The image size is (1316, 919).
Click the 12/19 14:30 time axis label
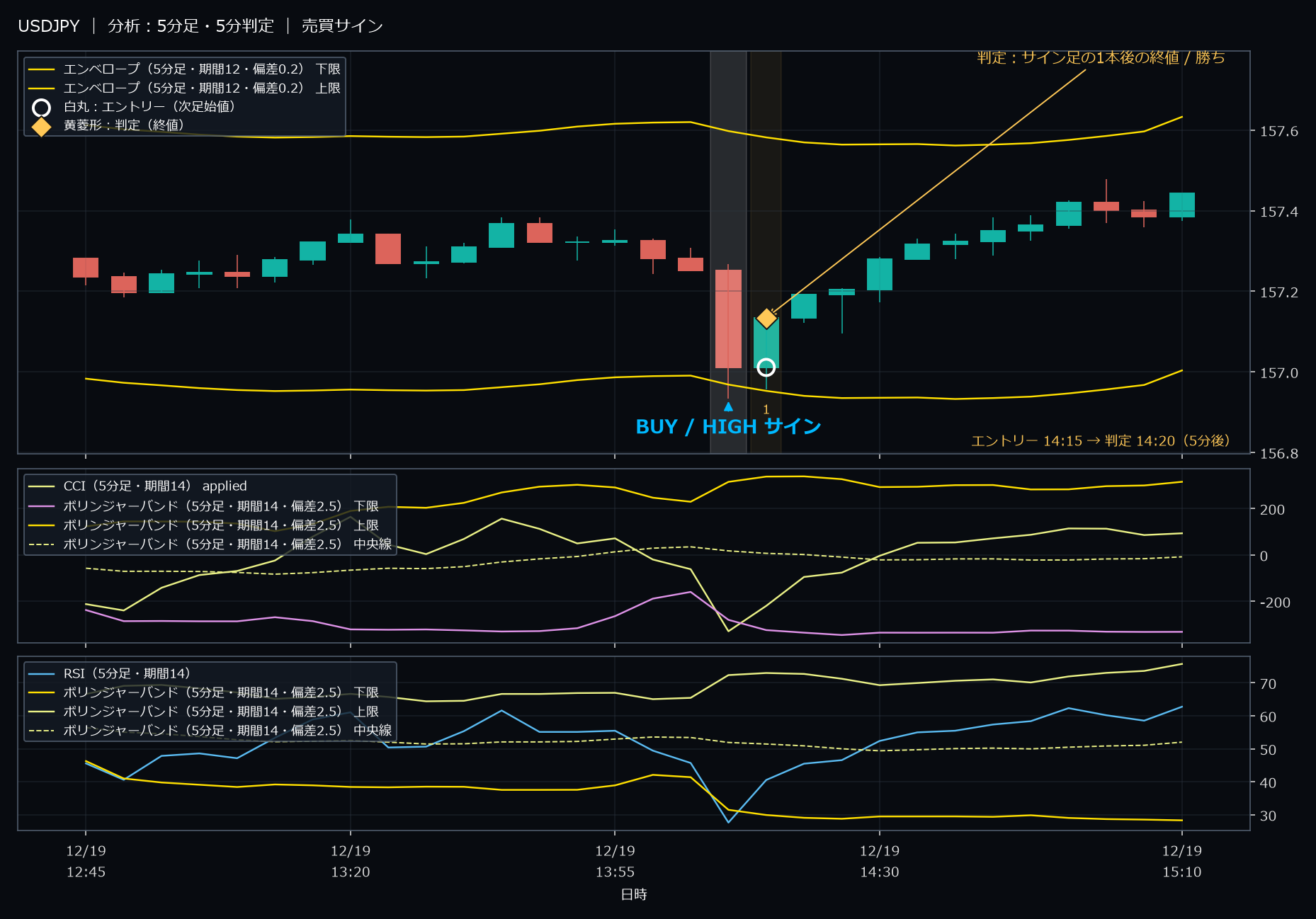coord(880,861)
